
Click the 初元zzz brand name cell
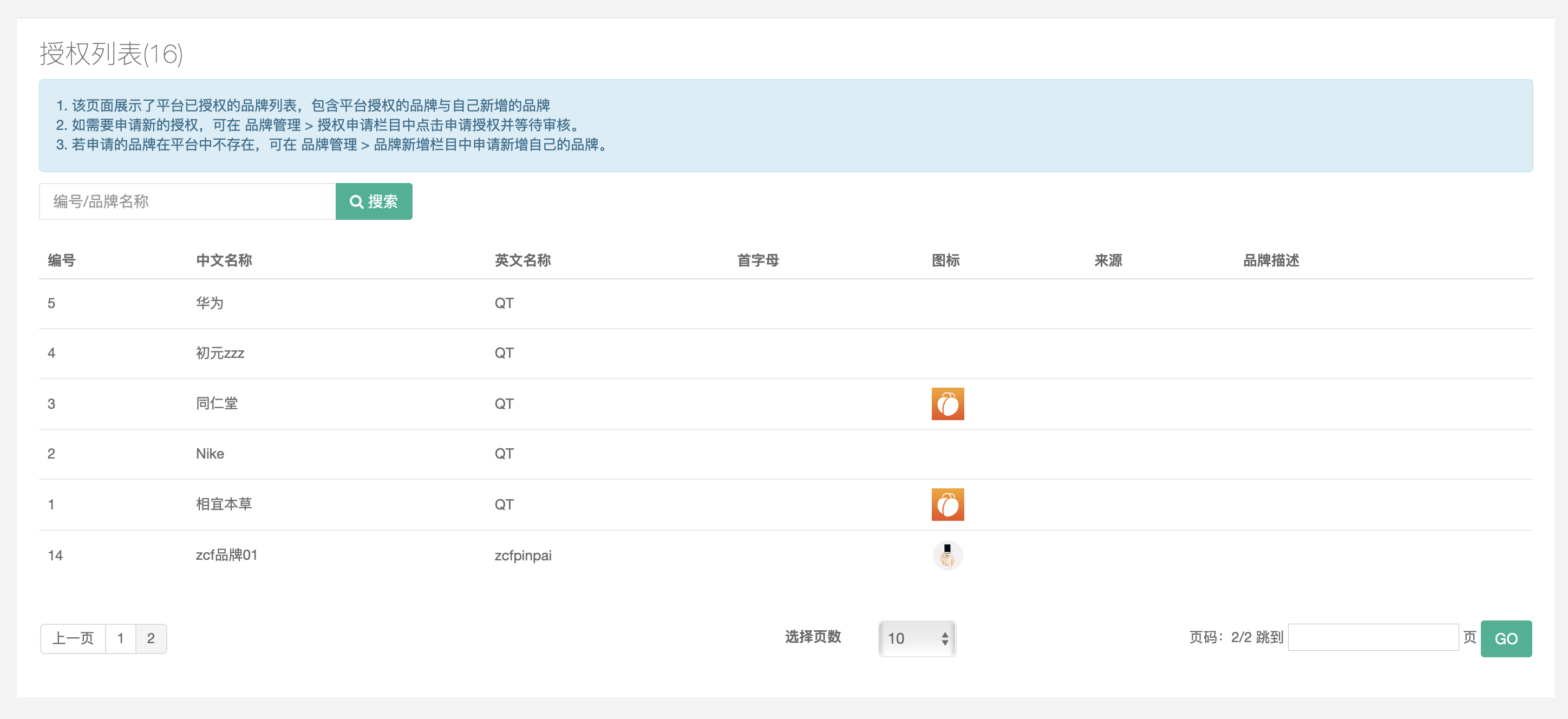coord(220,353)
